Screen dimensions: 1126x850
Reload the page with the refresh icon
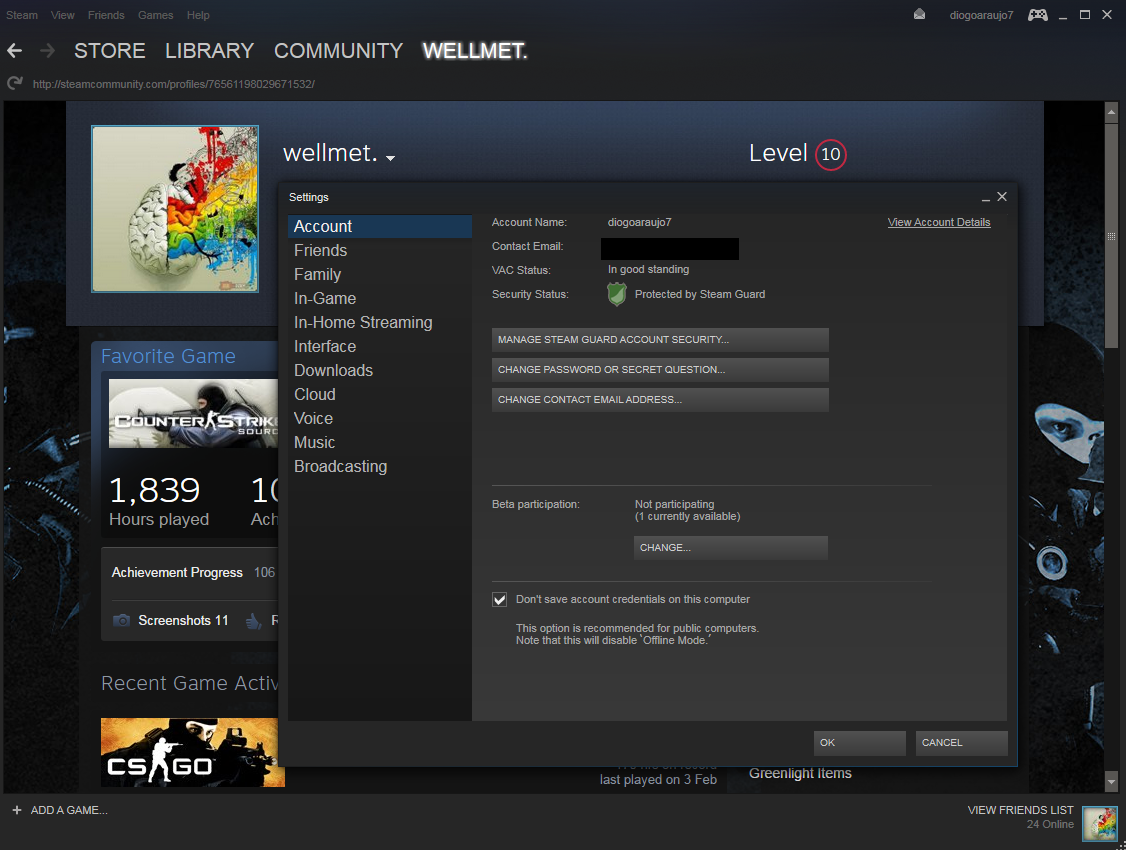[14, 84]
